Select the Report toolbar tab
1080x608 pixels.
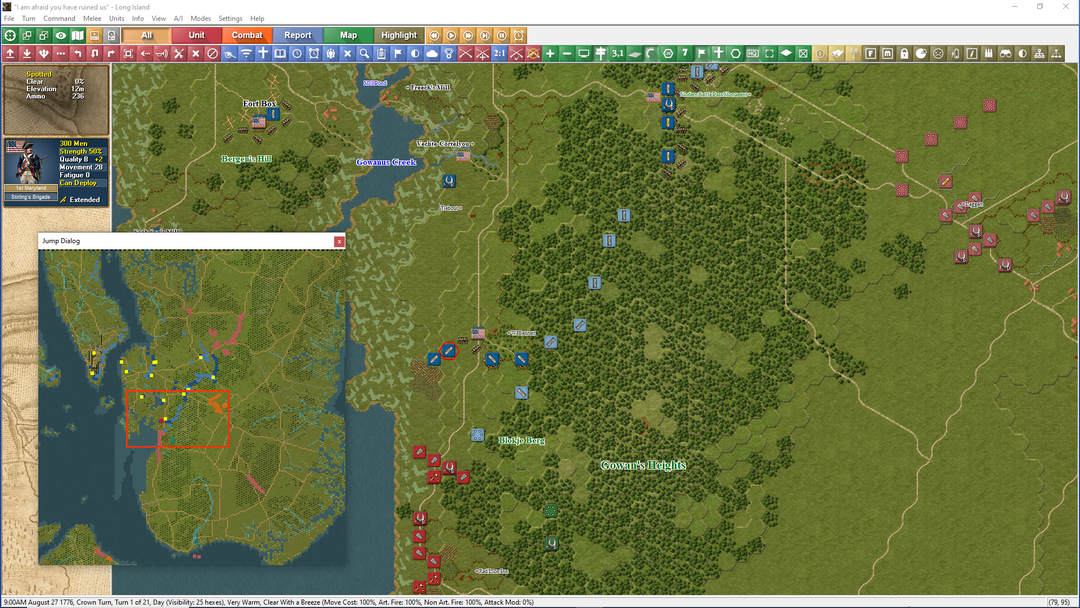pyautogui.click(x=298, y=35)
